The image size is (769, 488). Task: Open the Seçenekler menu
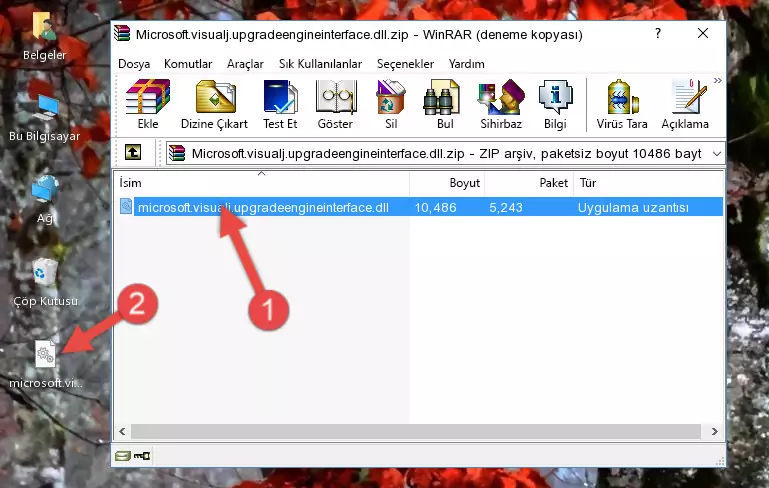(405, 64)
